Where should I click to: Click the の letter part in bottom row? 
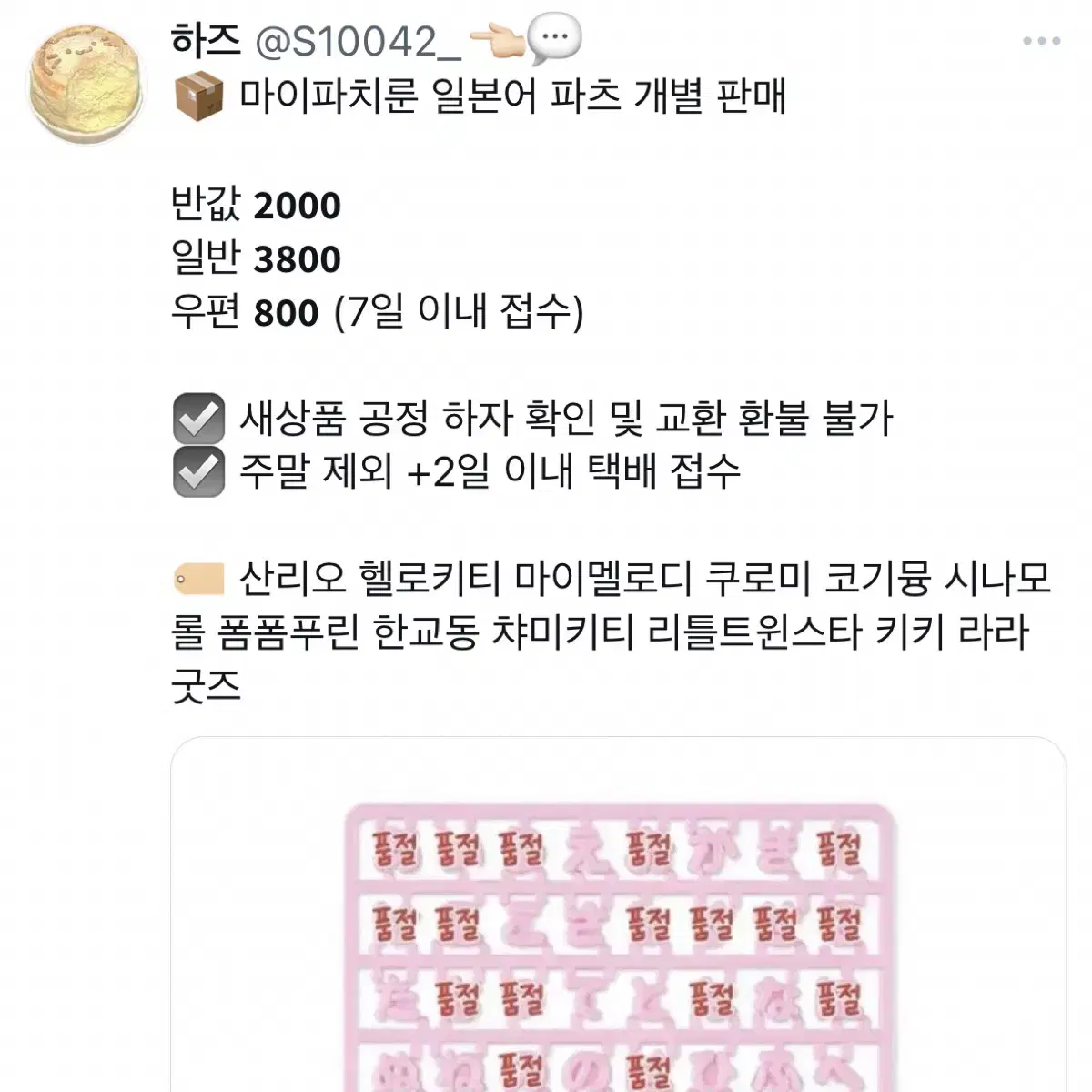click(584, 1070)
